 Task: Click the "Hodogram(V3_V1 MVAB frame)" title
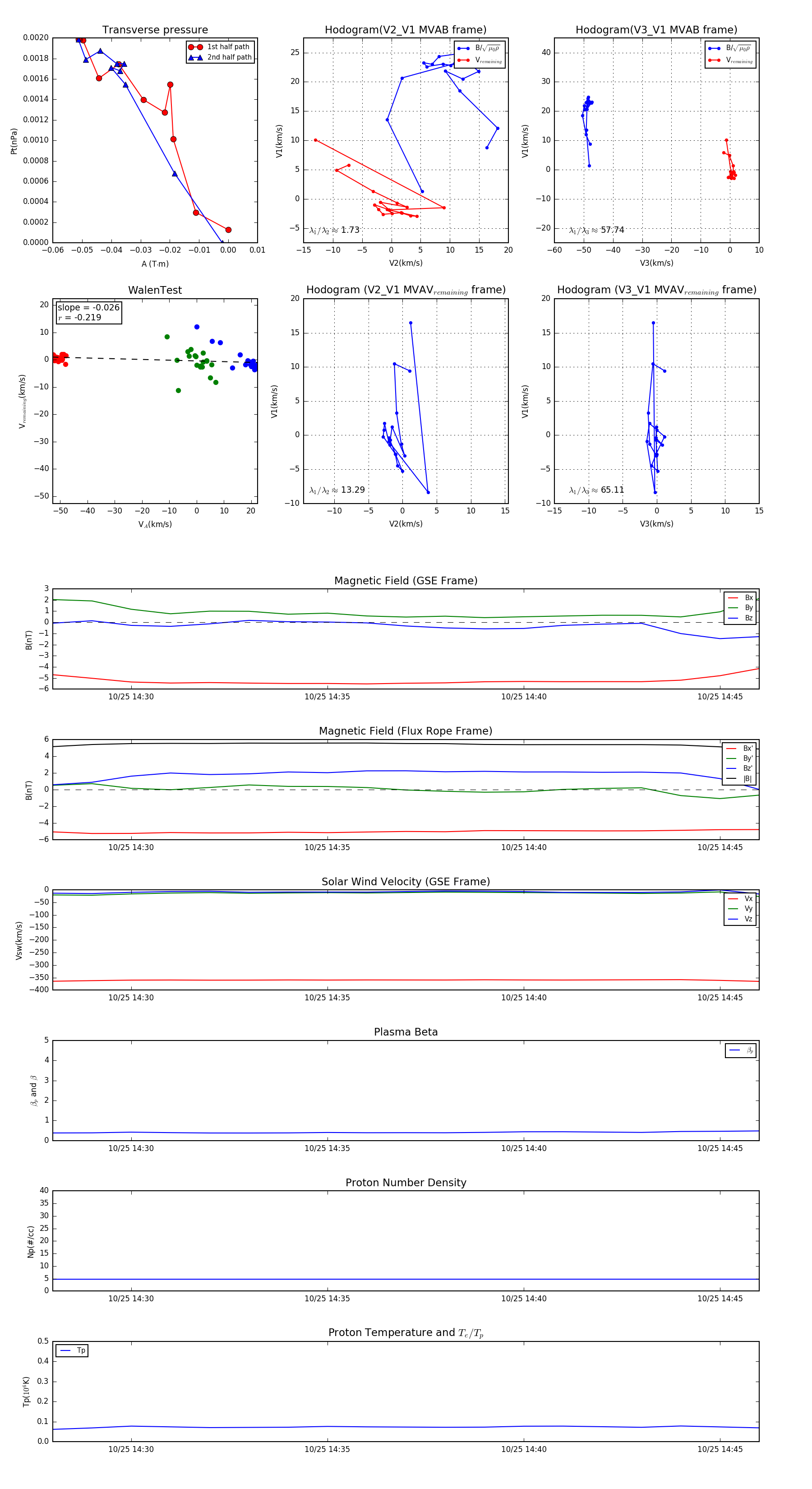point(656,30)
